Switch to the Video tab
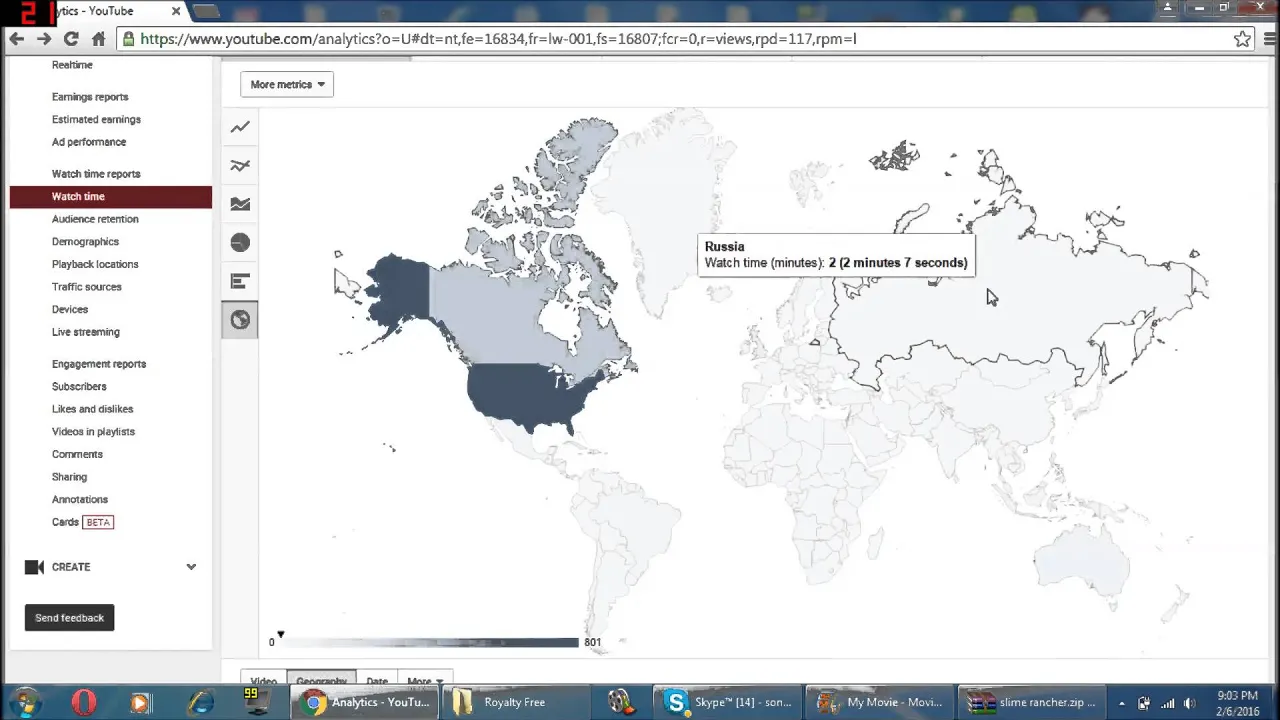1280x720 pixels. pos(263,681)
